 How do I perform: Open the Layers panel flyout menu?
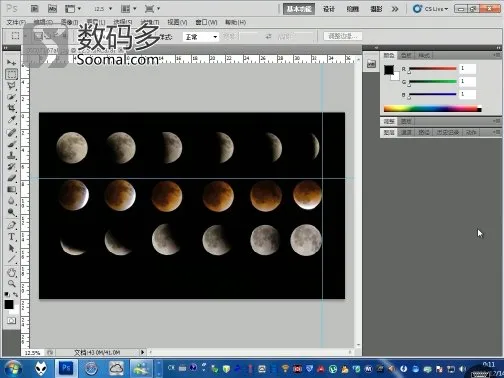pos(497,132)
